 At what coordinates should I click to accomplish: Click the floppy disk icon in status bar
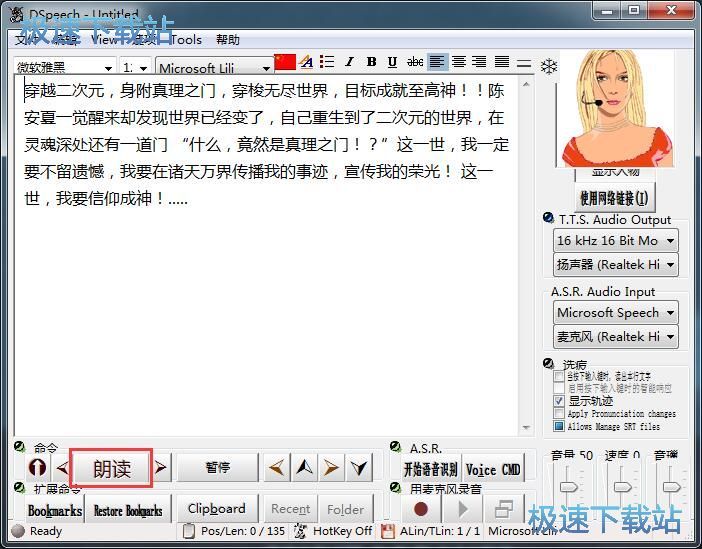[387, 531]
